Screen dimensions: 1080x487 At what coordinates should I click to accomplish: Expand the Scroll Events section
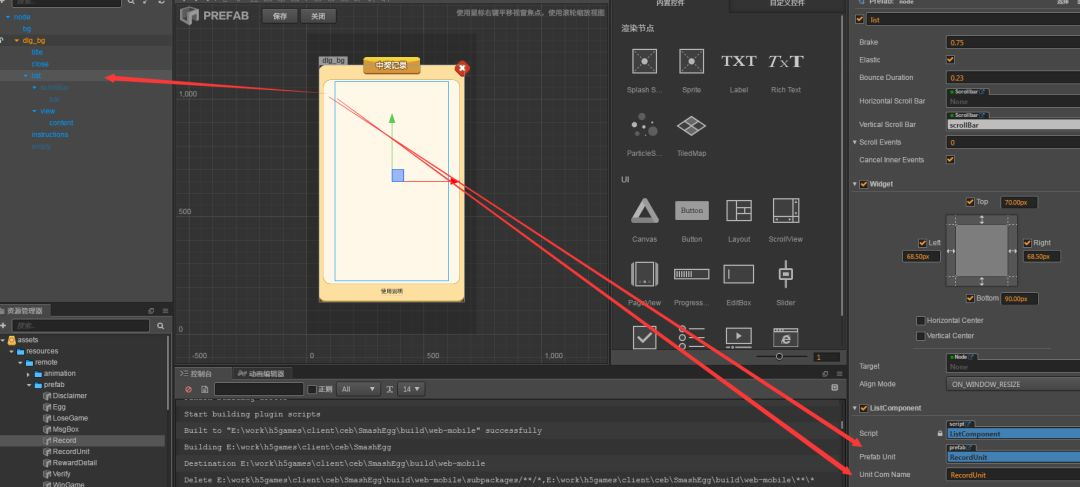point(855,143)
